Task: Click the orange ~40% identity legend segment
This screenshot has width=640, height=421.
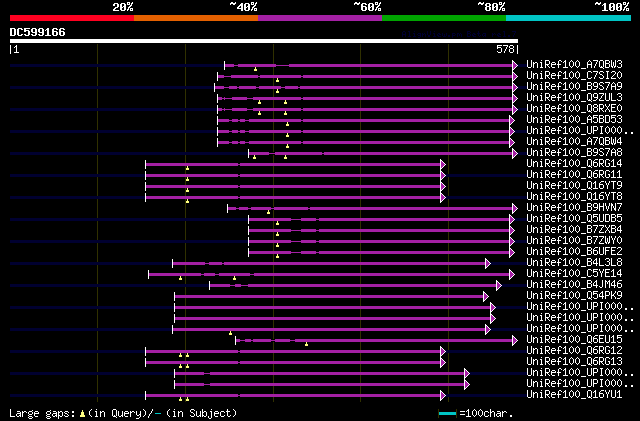Action: point(196,18)
